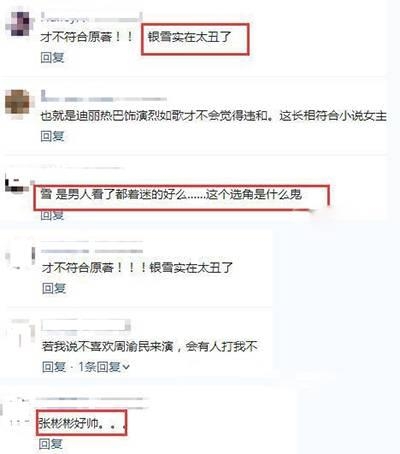
Task: Click 回复 under 张彬彬好帅 comment
Action: click(51, 444)
